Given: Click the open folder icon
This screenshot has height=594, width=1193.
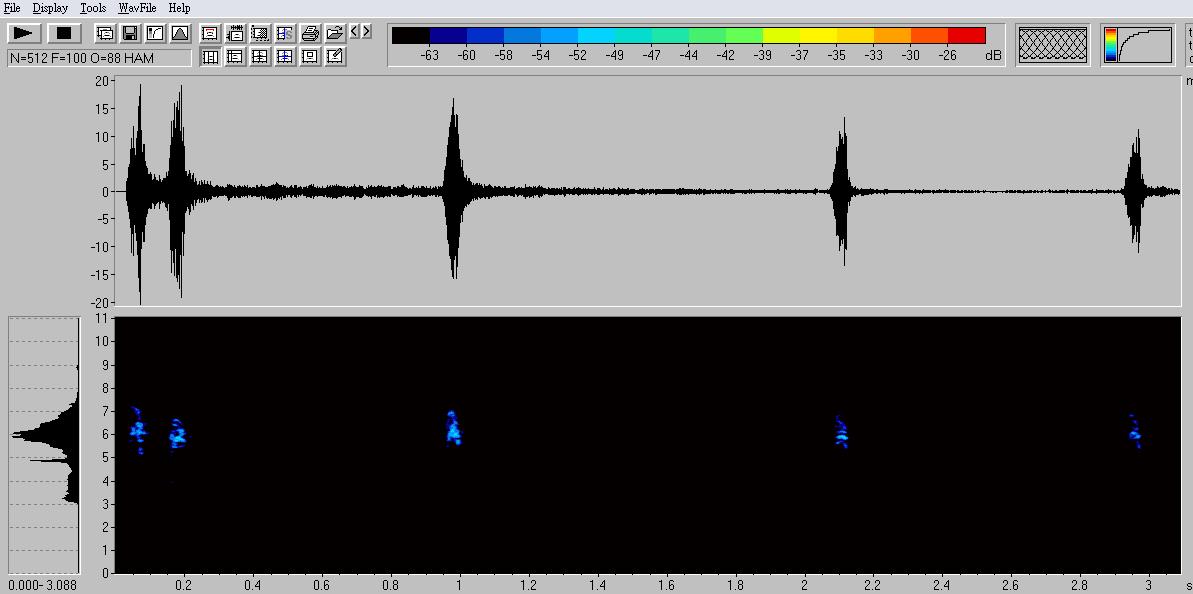Looking at the screenshot, I should (335, 34).
